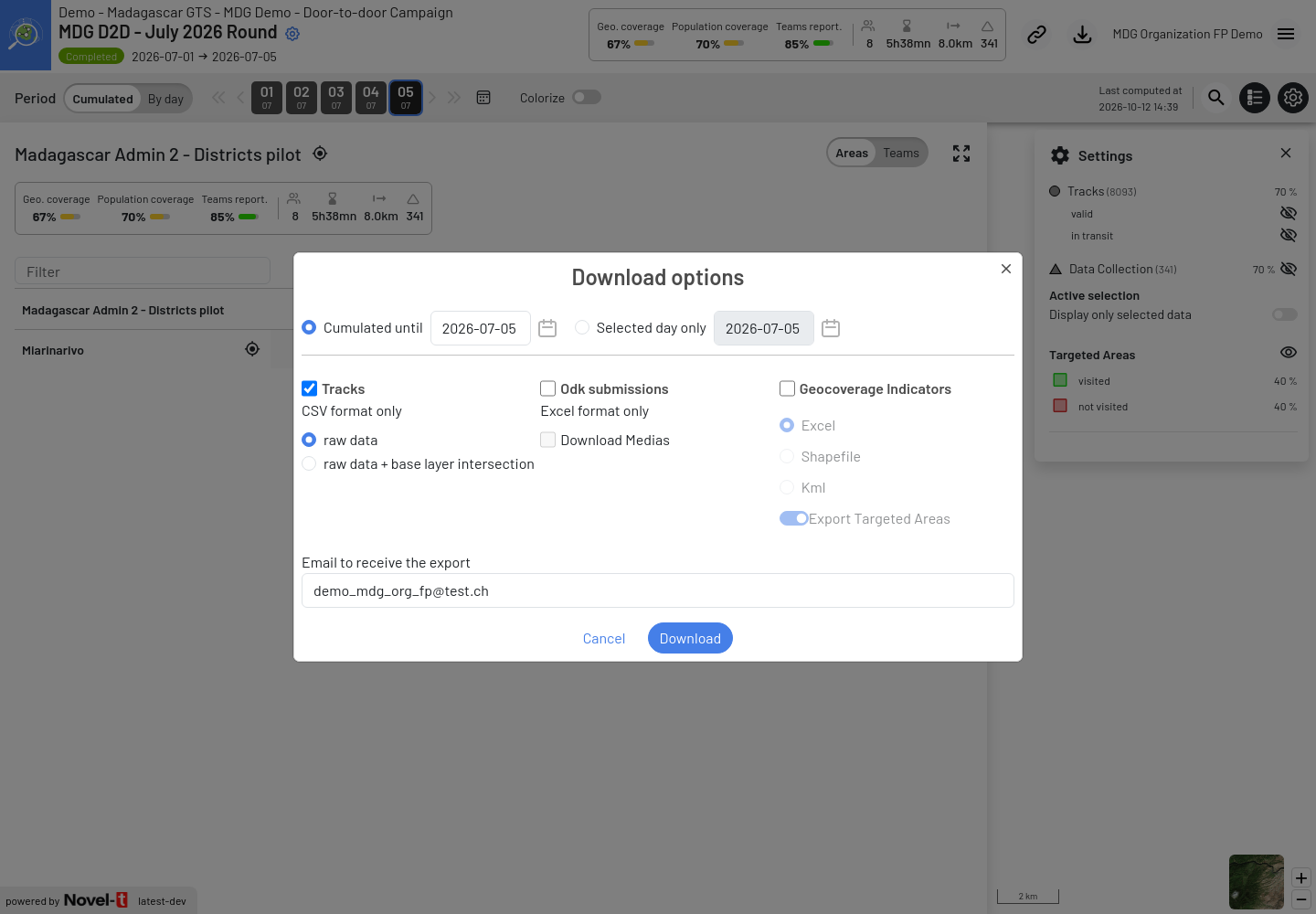Screen dimensions: 1316x914
Task: Toggle Display only selected data switch
Action: click(1285, 314)
